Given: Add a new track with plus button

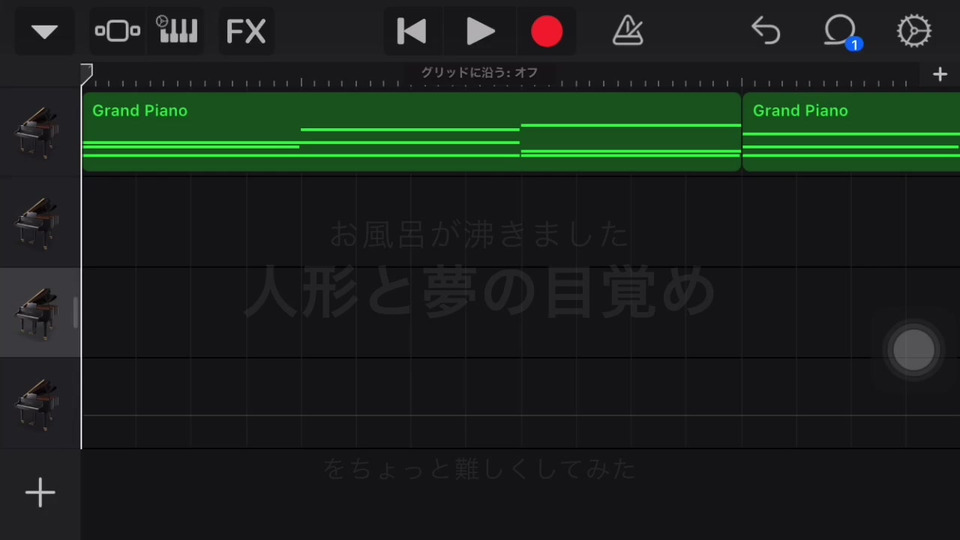Looking at the screenshot, I should [x=40, y=492].
